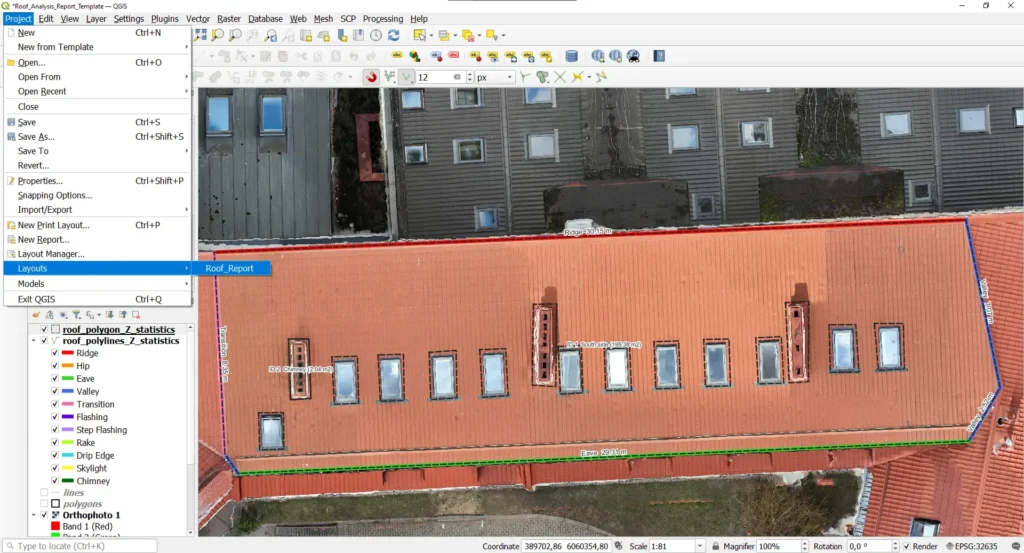1024x553 pixels.
Task: Click the EPSG:32635 CRS button
Action: [970, 546]
